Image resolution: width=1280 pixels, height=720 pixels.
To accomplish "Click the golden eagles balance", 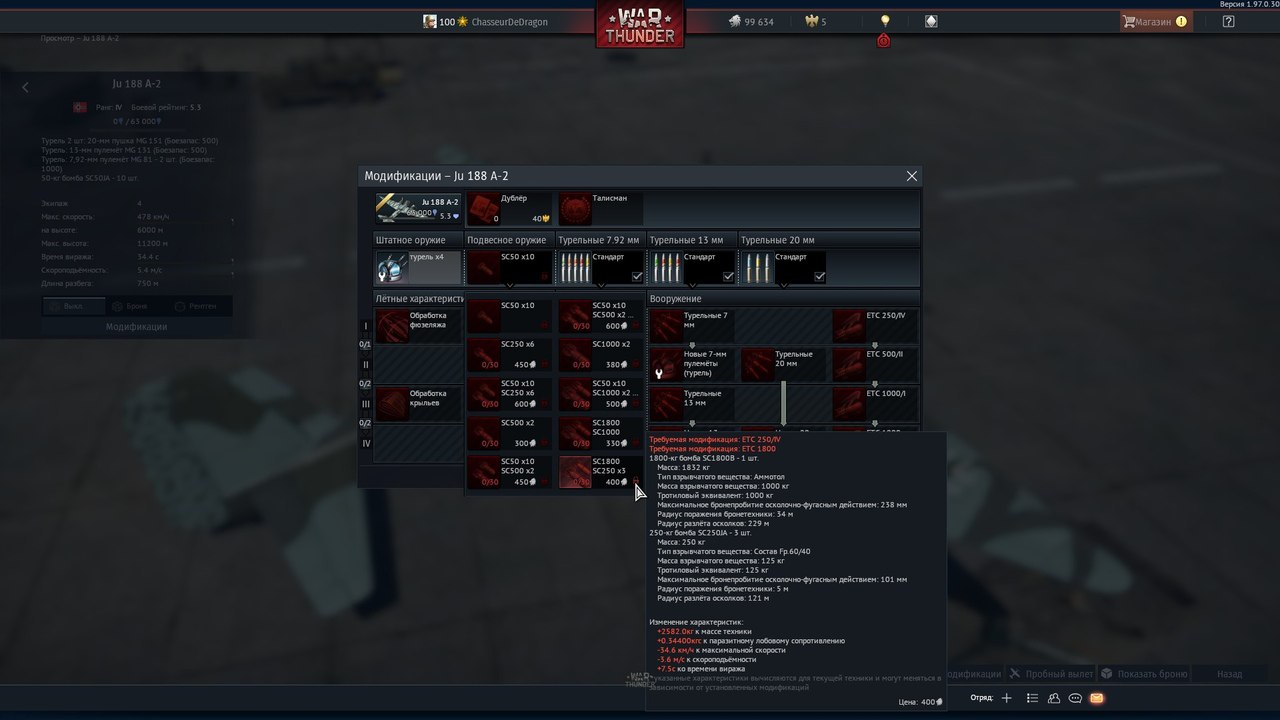I will click(x=816, y=22).
